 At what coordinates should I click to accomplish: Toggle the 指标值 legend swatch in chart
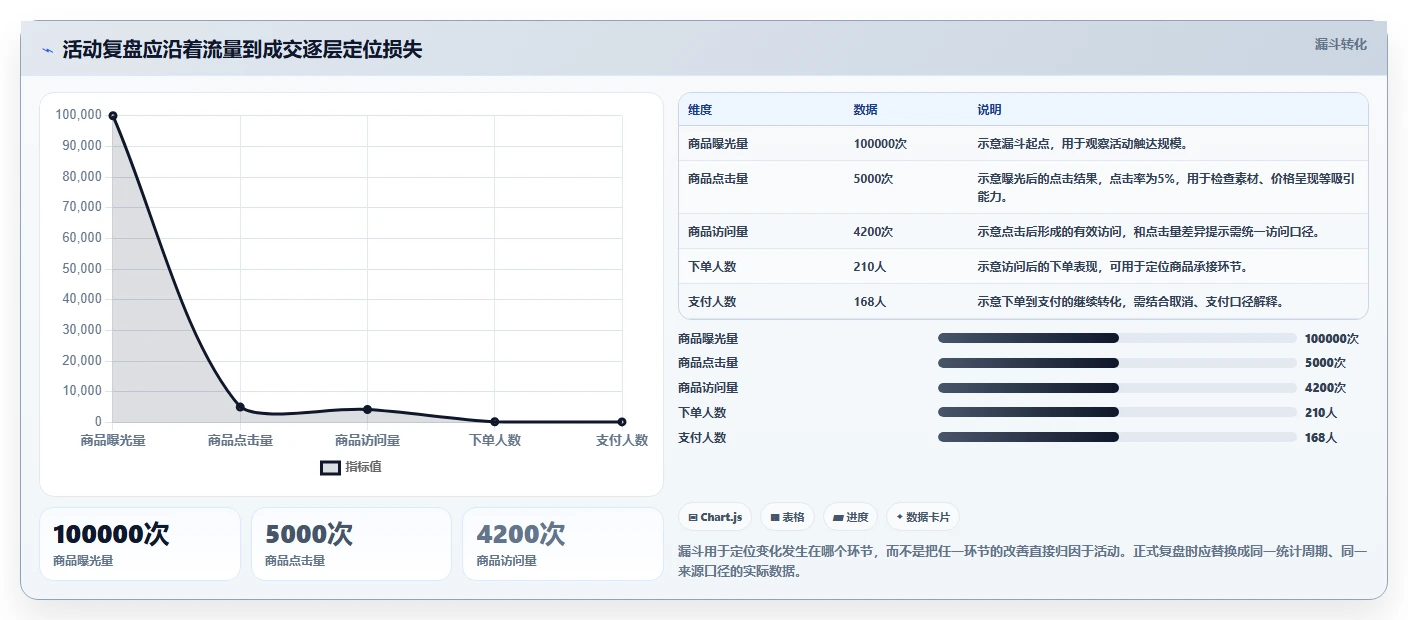click(x=330, y=467)
